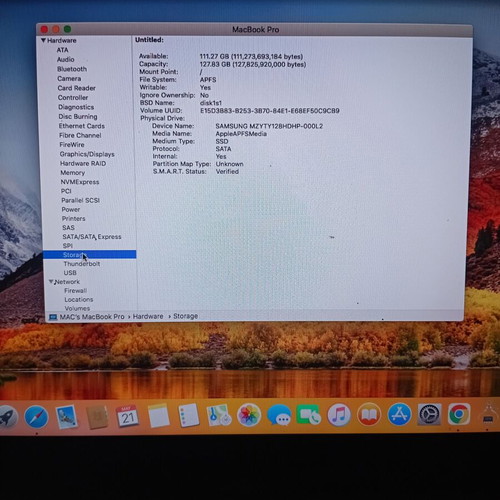Click the 111.27 GB available value
Image resolution: width=500 pixels, height=500 pixels.
tap(251, 56)
